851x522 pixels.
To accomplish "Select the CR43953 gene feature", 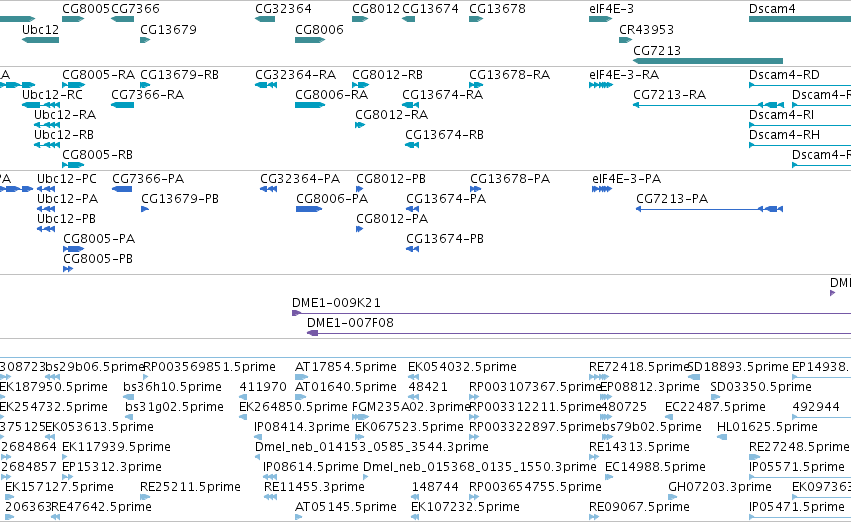I will [x=625, y=40].
